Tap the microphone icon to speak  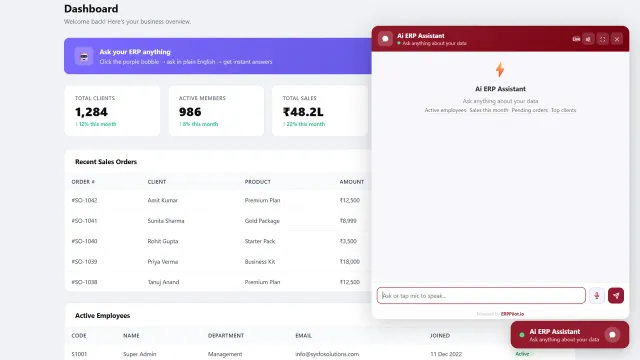(596, 296)
